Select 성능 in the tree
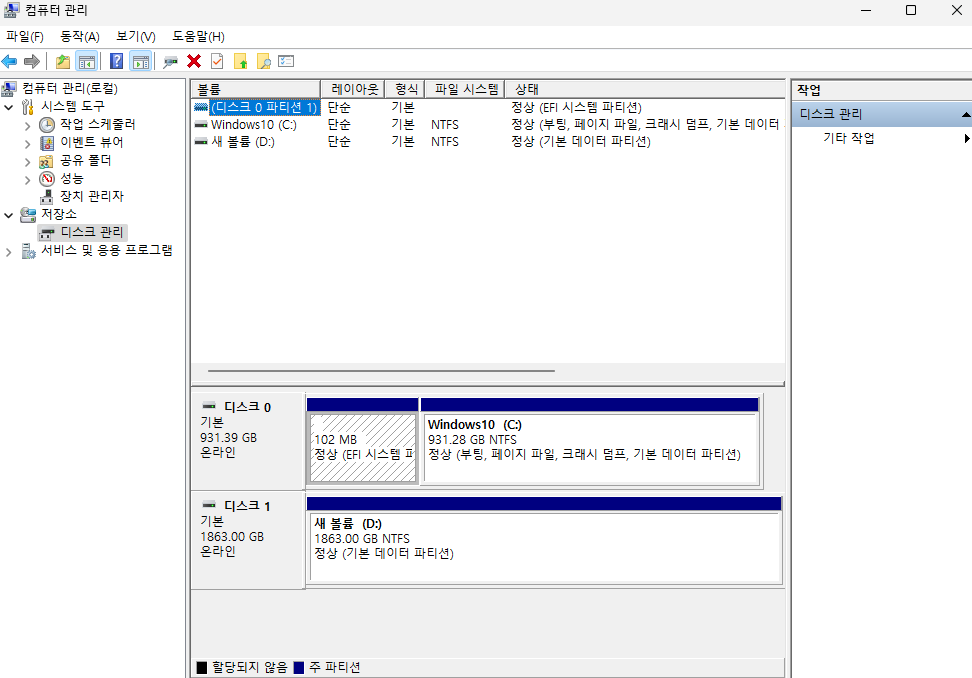Image resolution: width=972 pixels, height=678 pixels. [x=72, y=178]
